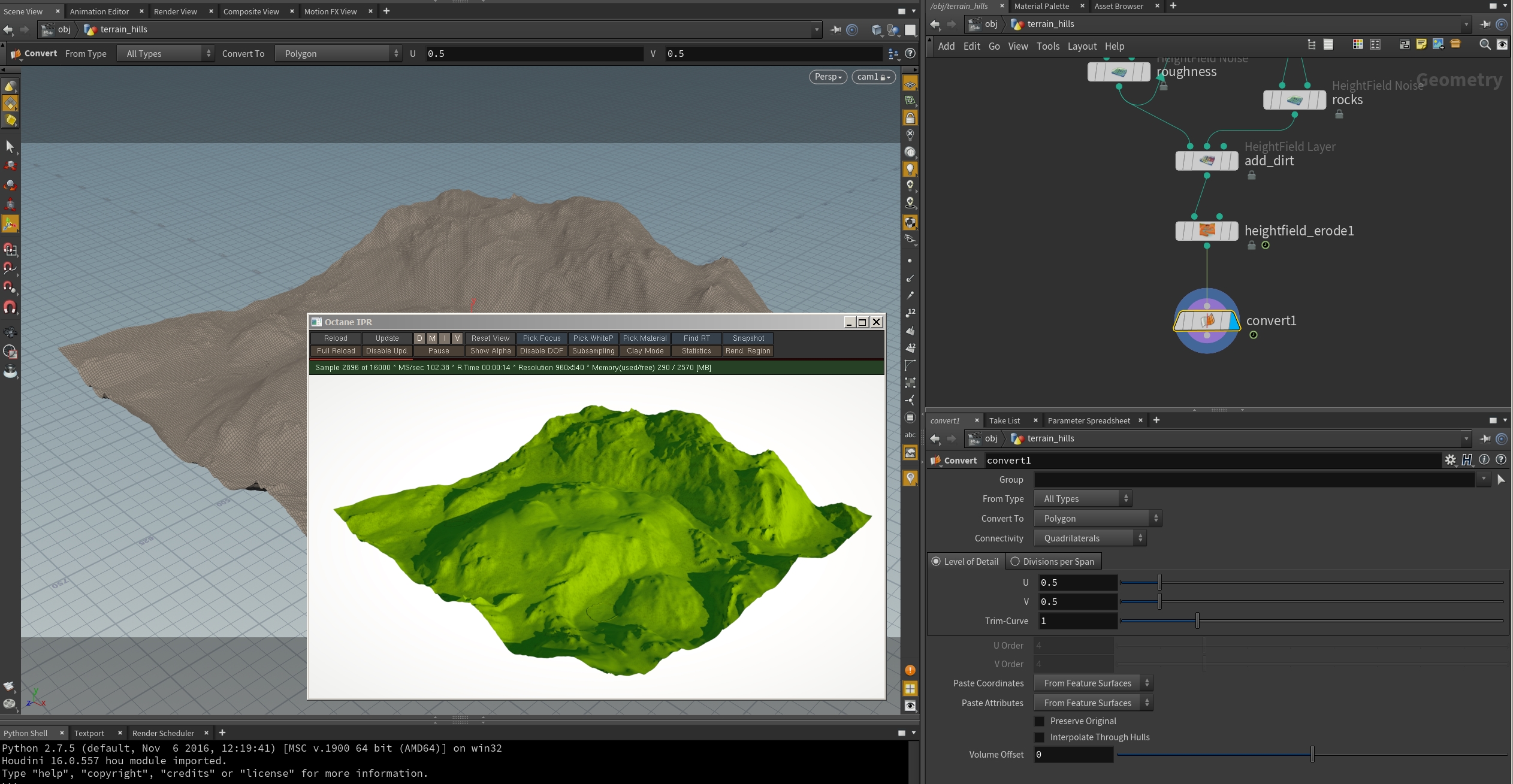Open the Persp viewport menu

tap(828, 77)
